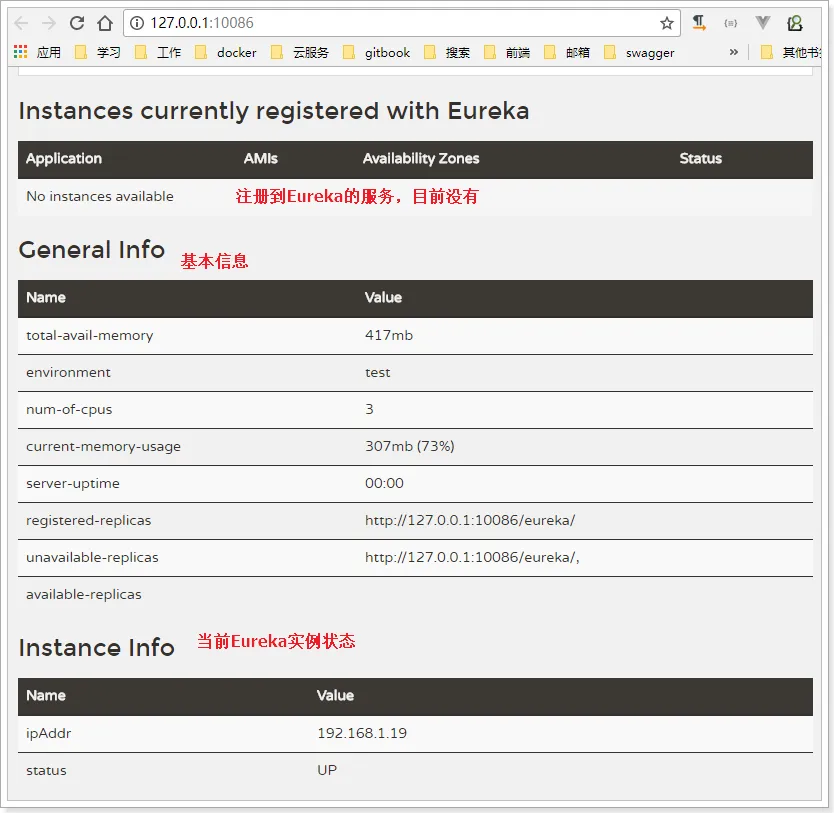This screenshot has height=813, width=834.
Task: Click the num-of-cpus row name
Action: [x=69, y=409]
